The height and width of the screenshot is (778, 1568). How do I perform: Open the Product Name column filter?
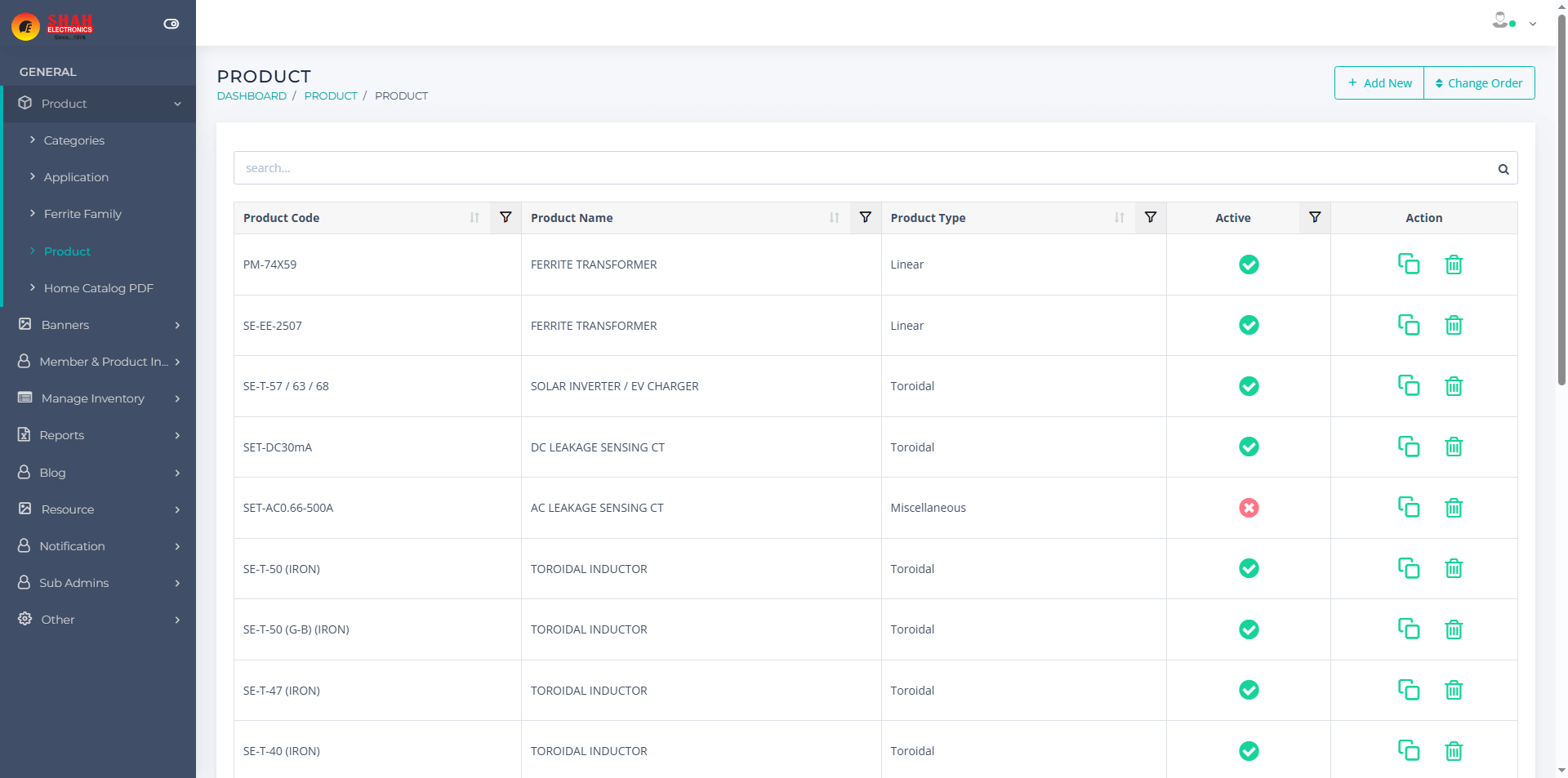[x=865, y=217]
